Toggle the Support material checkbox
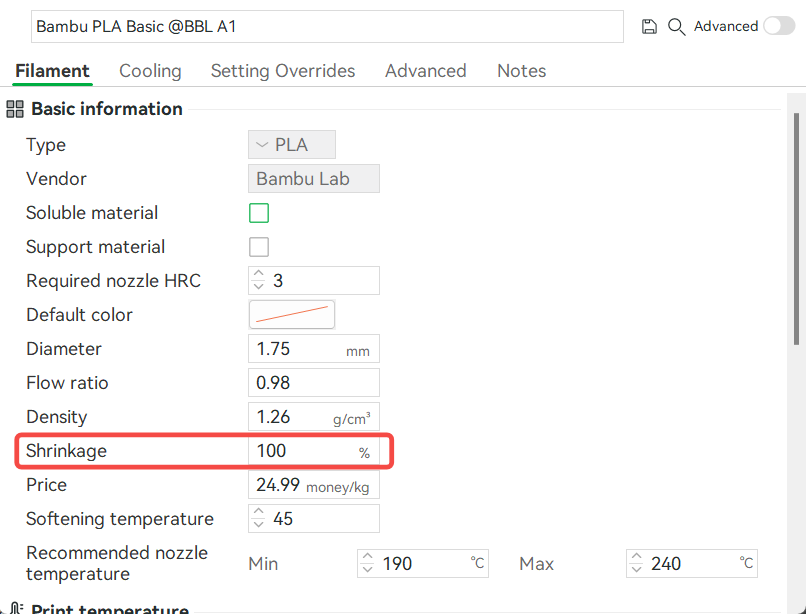806x614 pixels. [259, 247]
